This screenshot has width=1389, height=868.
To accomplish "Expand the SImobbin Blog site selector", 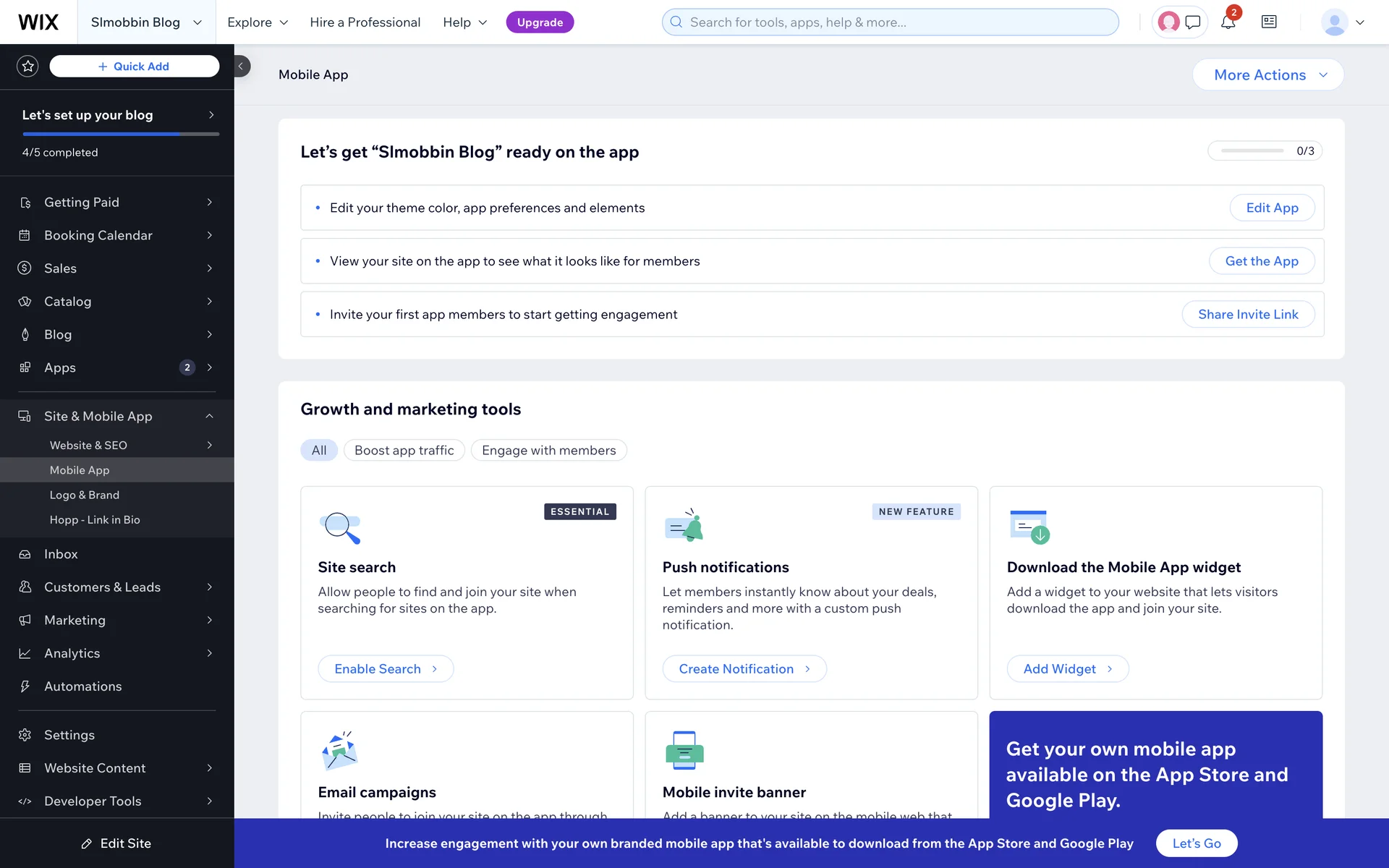I will click(x=145, y=22).
